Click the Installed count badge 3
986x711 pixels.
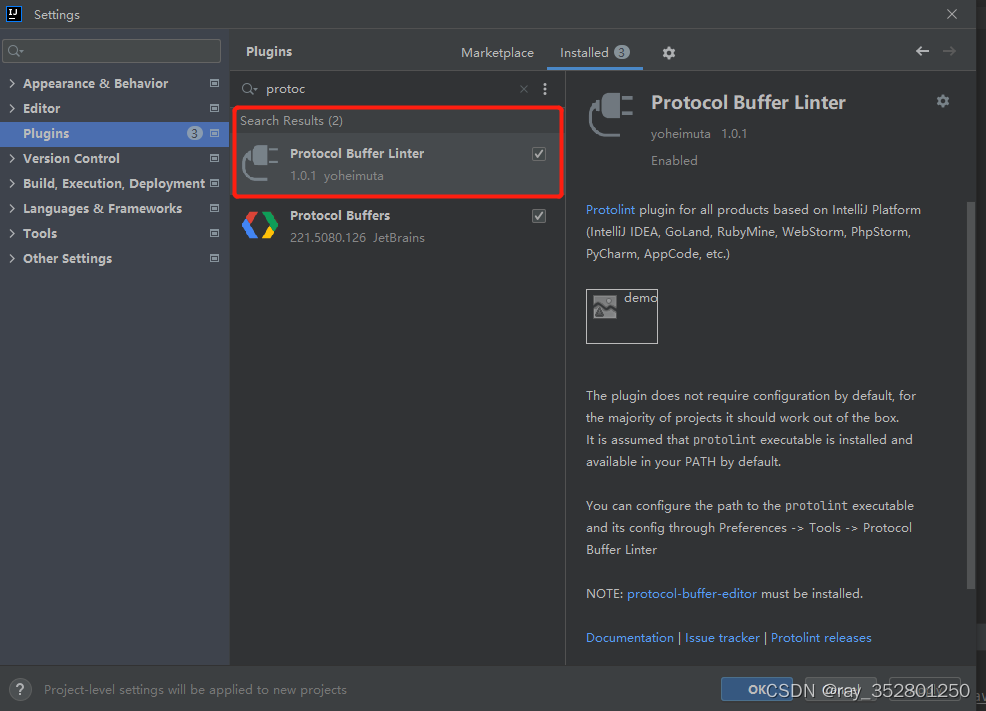point(621,52)
